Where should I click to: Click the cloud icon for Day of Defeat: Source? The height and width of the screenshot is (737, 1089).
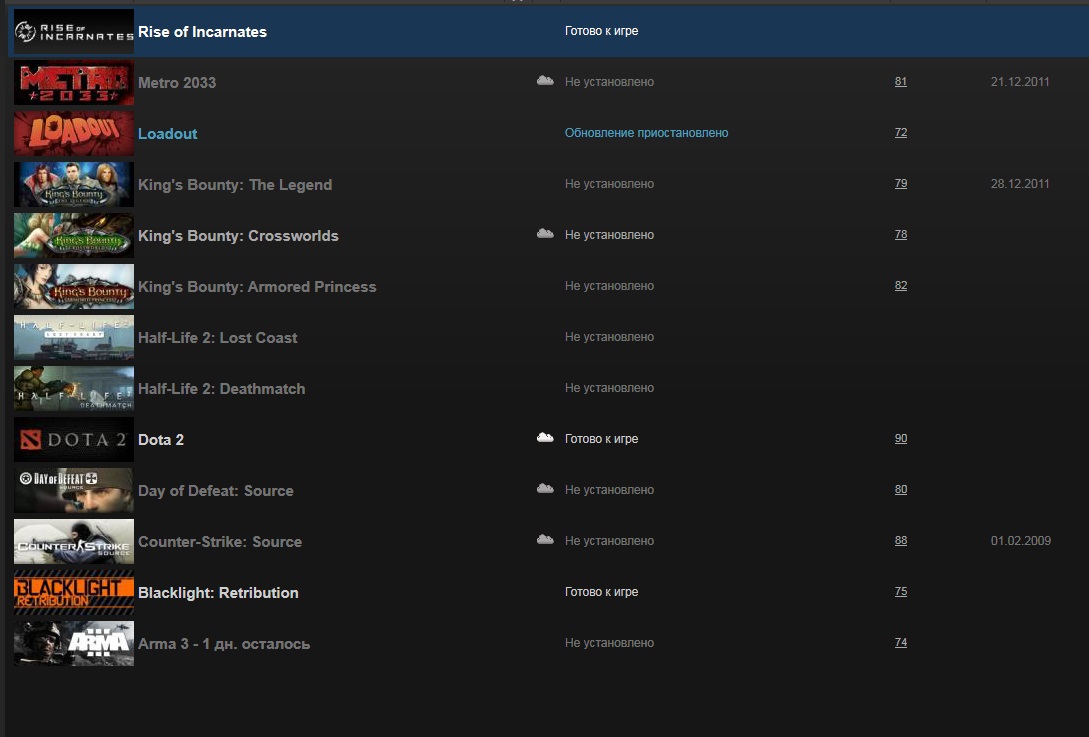(x=545, y=489)
